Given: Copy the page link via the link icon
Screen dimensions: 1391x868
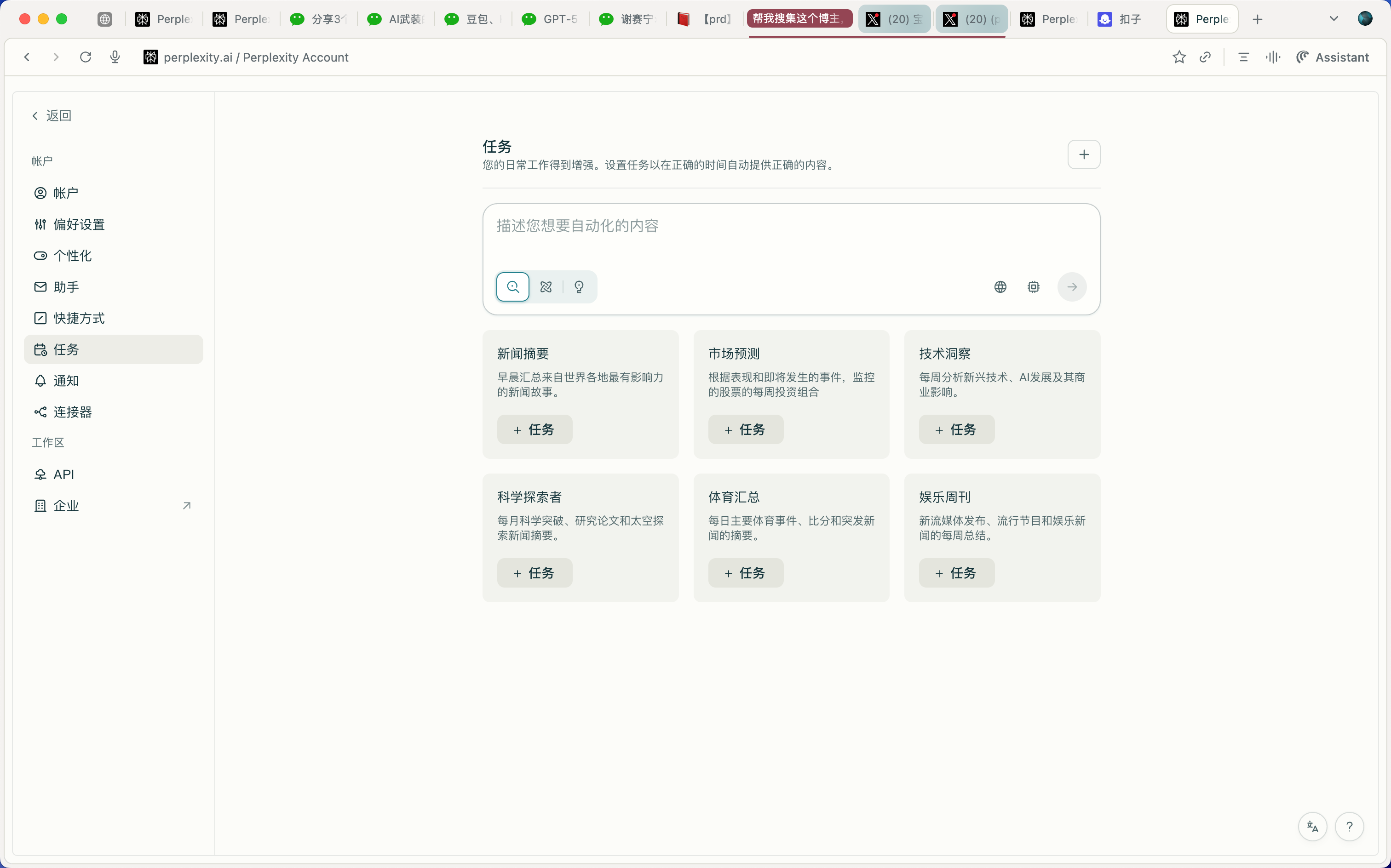Looking at the screenshot, I should [1205, 57].
